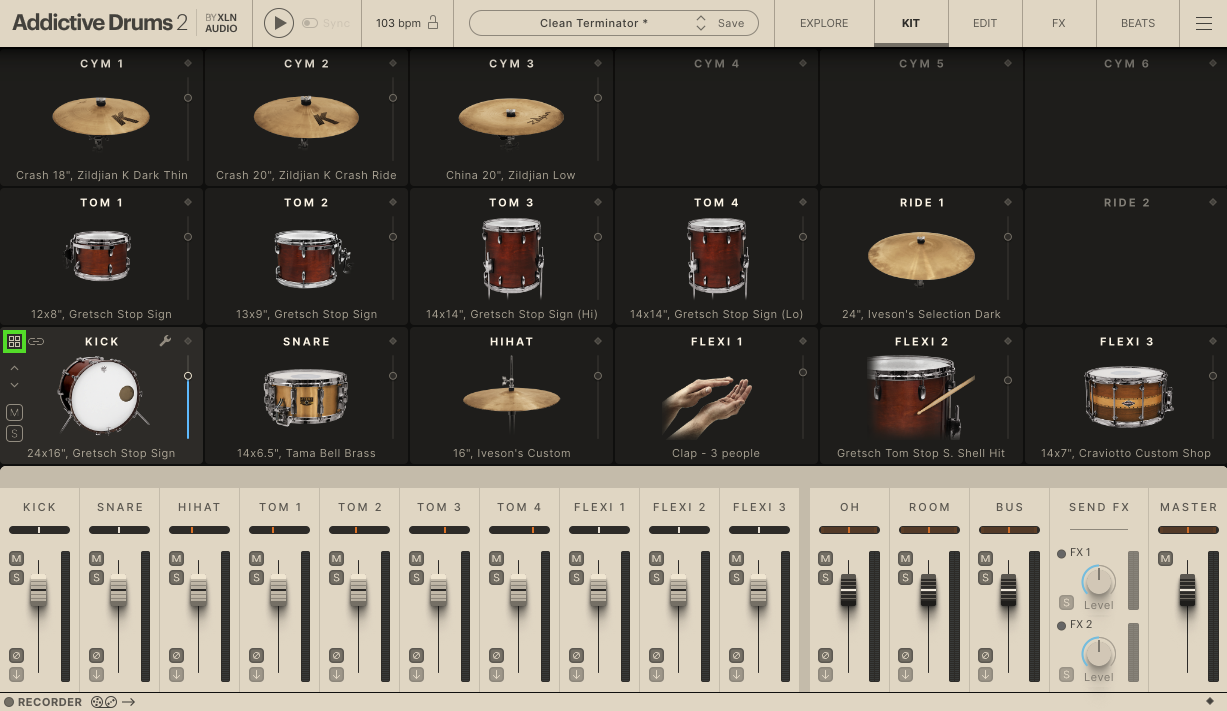Mute the HIHAT mixer channel
This screenshot has height=711, width=1227.
tap(176, 559)
